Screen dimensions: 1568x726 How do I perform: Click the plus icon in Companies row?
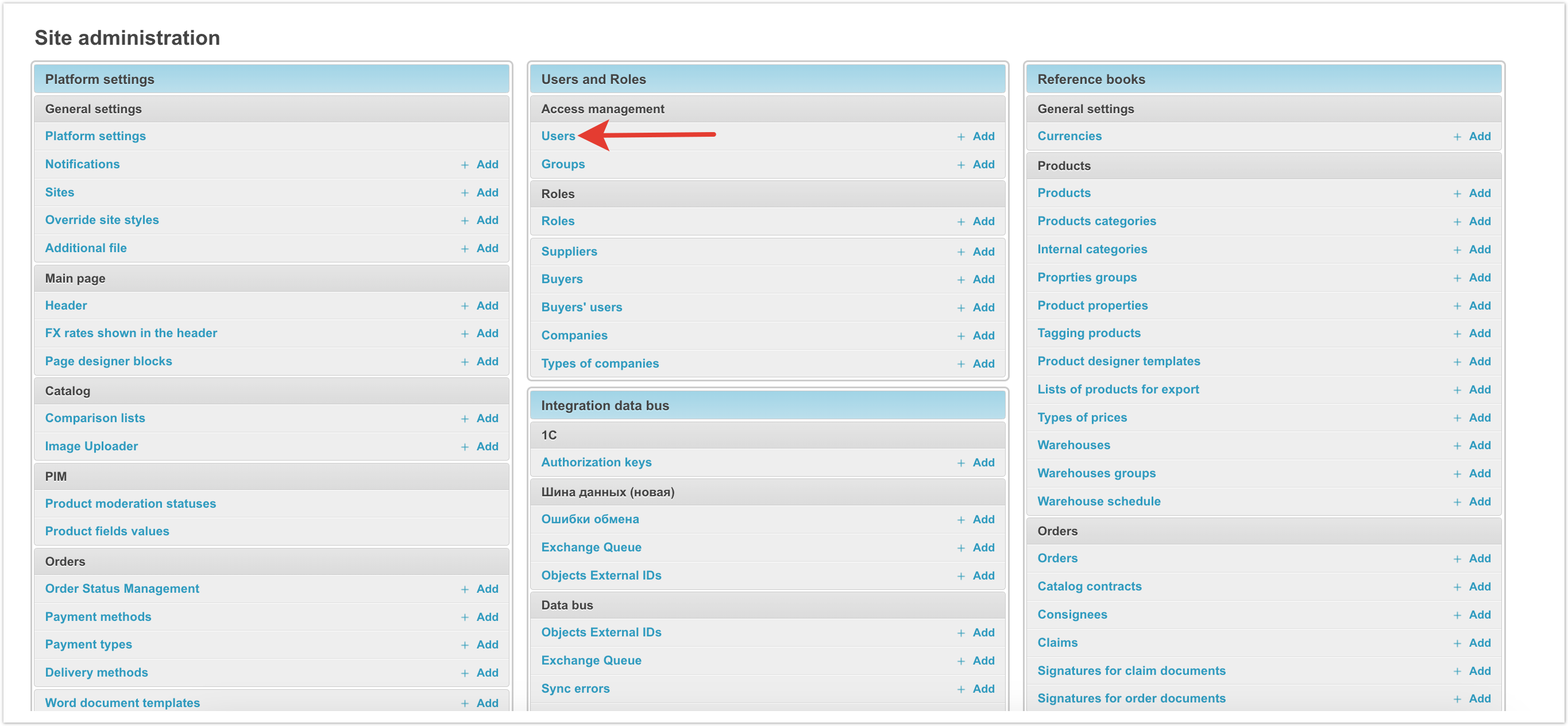[960, 336]
